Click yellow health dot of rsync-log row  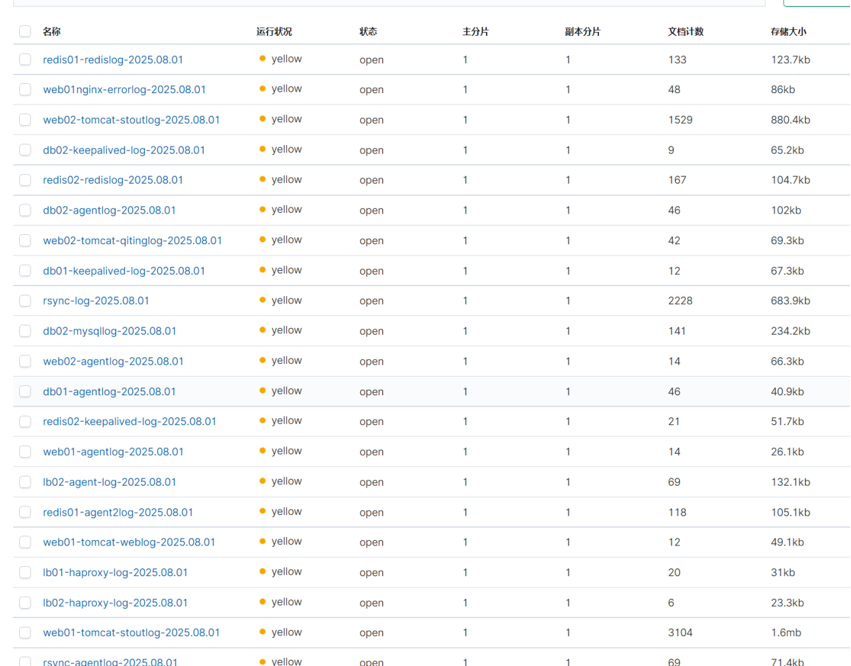pyautogui.click(x=263, y=300)
